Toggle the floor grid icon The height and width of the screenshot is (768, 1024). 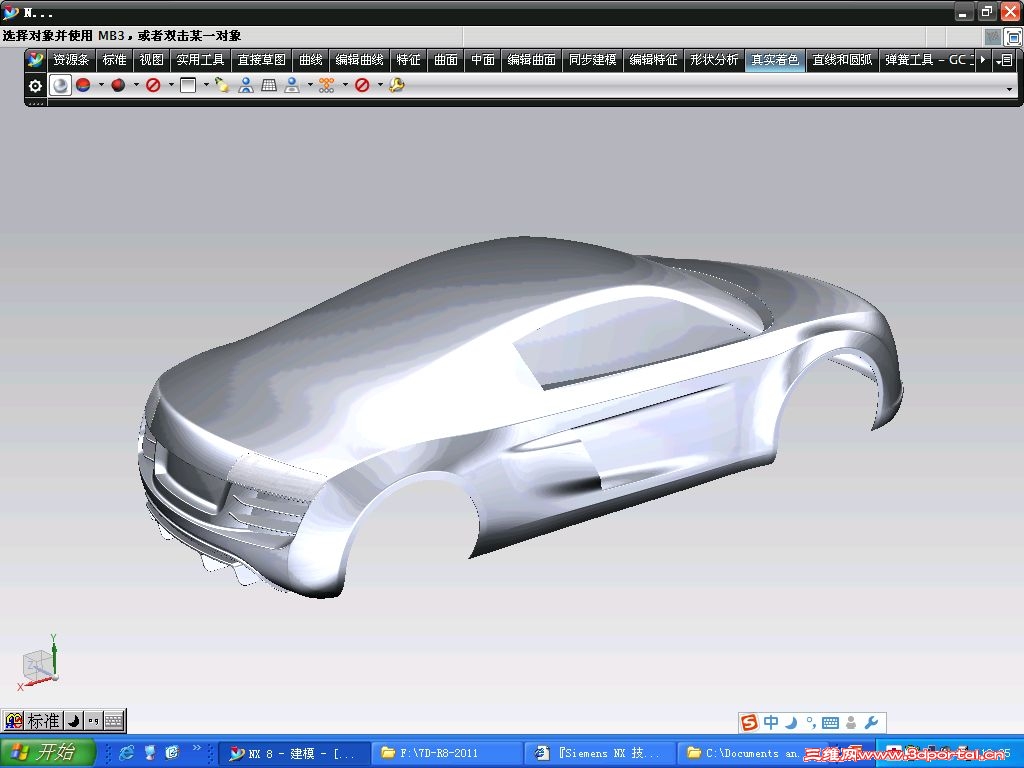[269, 85]
